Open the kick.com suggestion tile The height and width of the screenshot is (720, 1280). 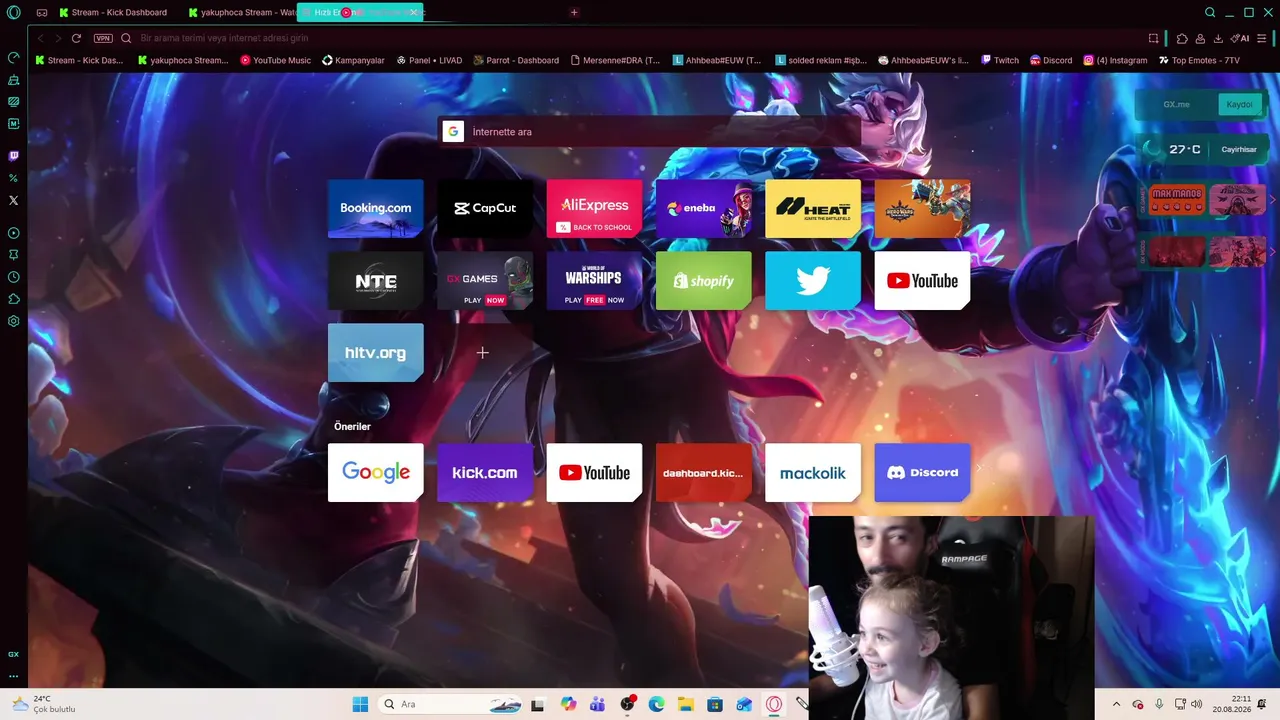485,473
